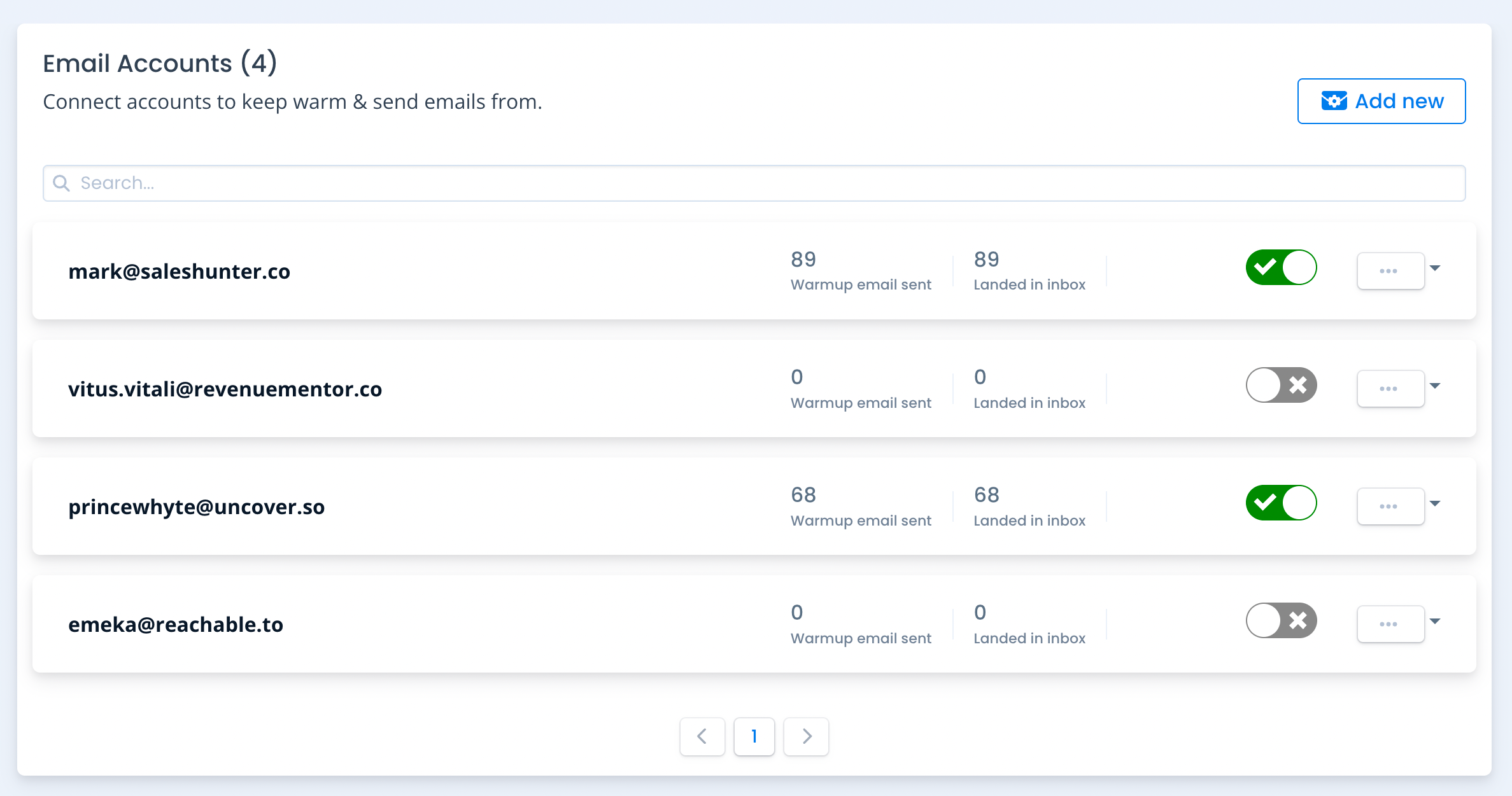Expand dropdown caret for mark@saleshunter.co row
The width and height of the screenshot is (1512, 796).
pos(1435,268)
